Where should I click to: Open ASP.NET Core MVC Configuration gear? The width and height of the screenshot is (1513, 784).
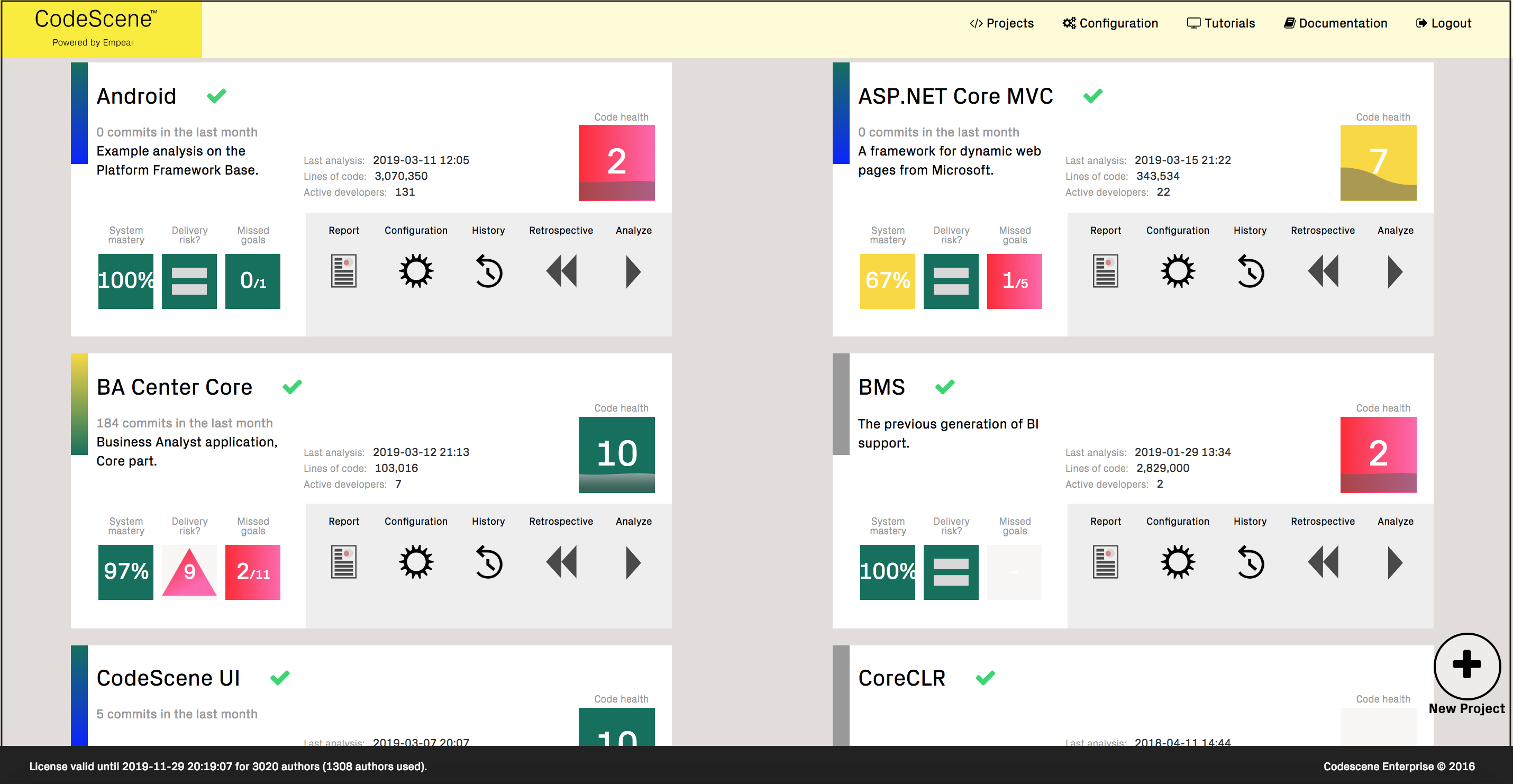pos(1178,271)
